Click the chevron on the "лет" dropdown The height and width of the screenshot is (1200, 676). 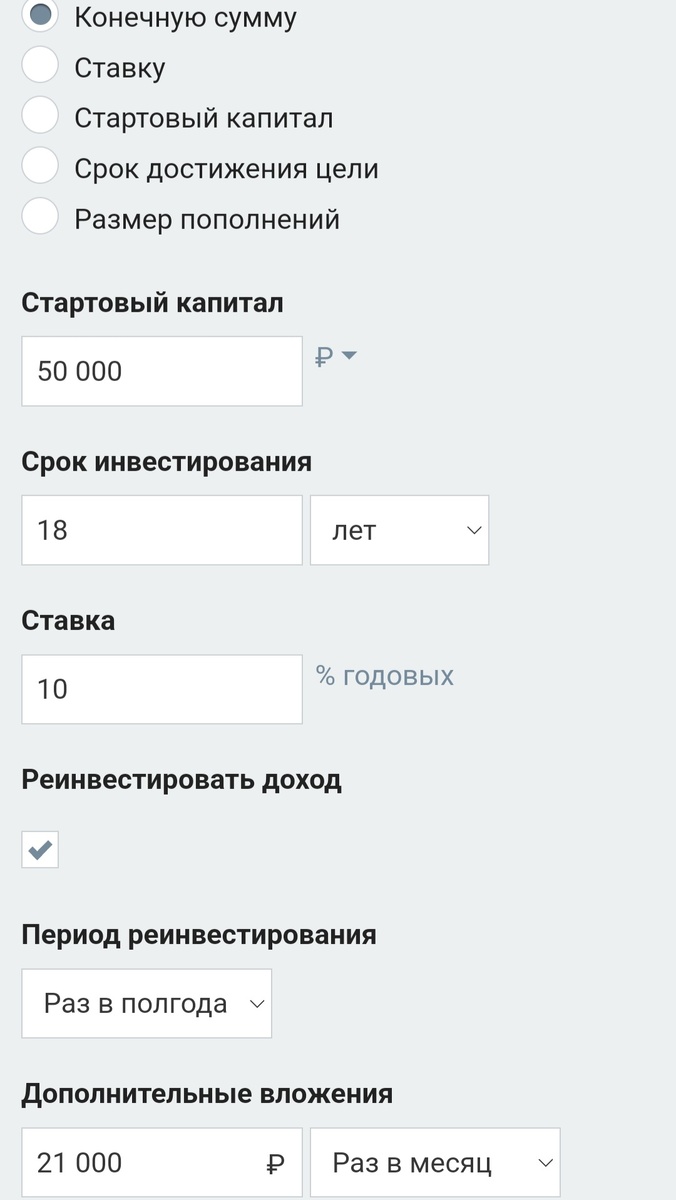point(472,530)
